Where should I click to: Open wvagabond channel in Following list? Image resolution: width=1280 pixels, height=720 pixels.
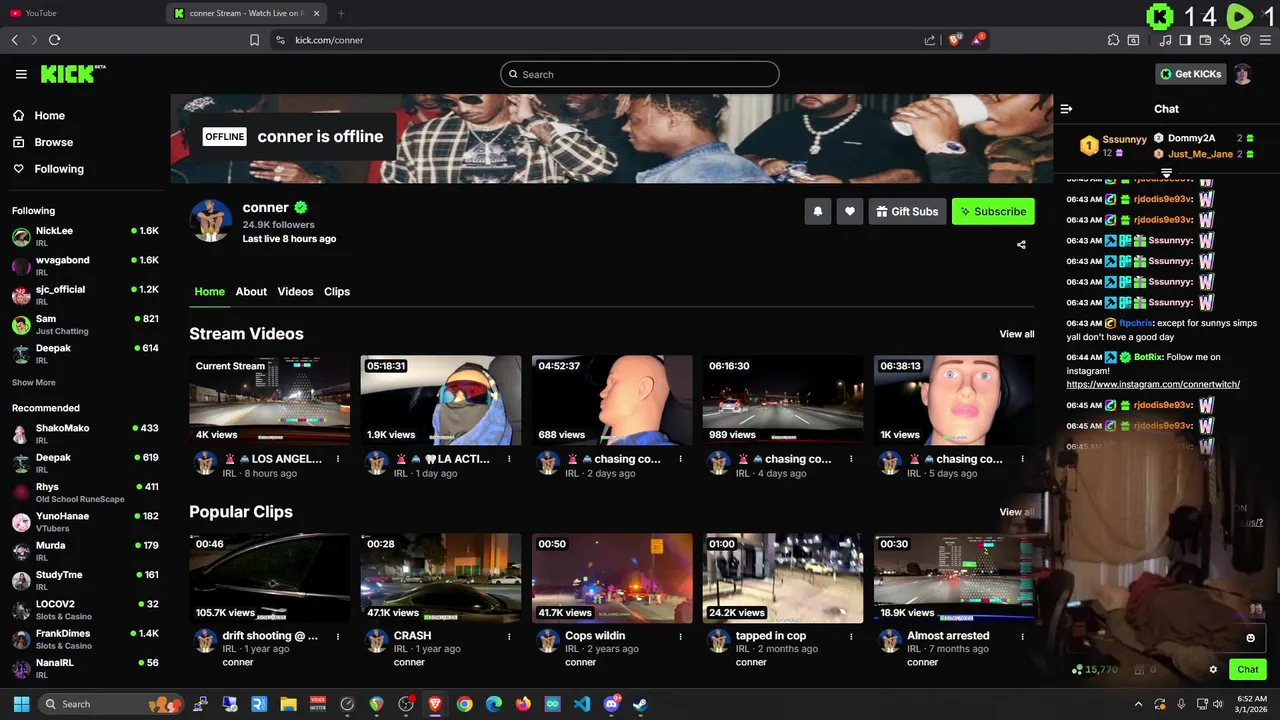[x=85, y=265]
